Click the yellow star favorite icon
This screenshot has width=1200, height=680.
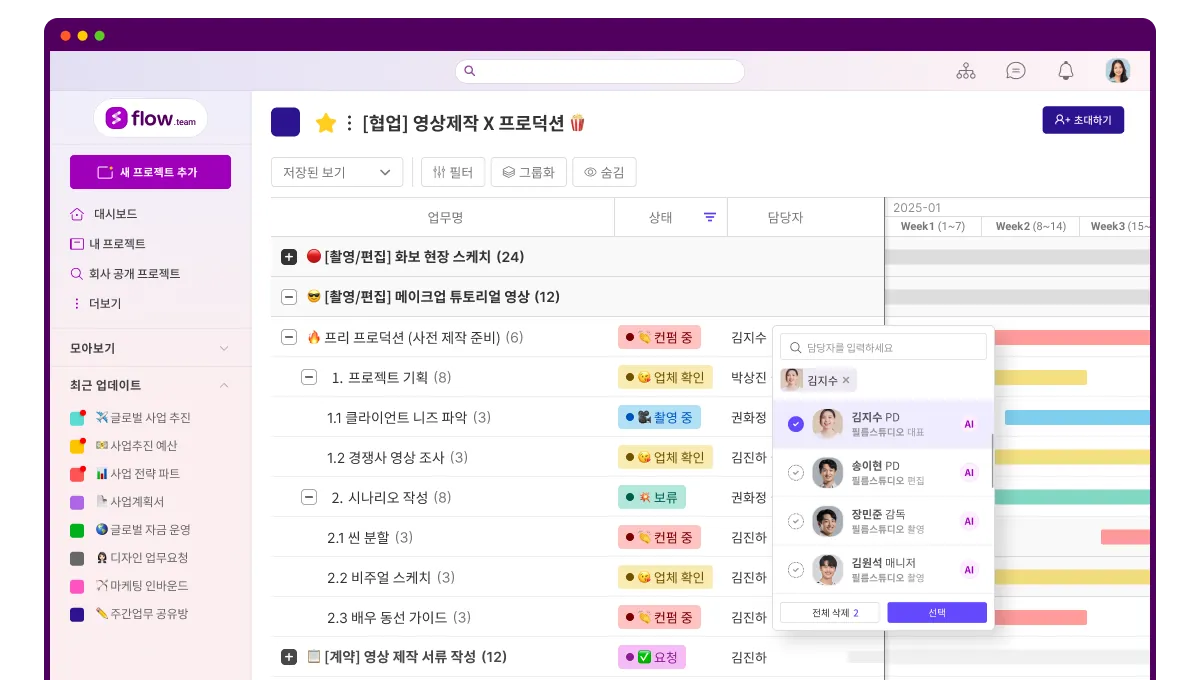click(x=325, y=123)
